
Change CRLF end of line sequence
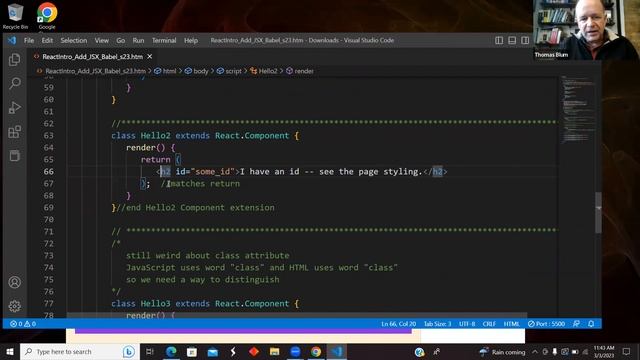click(x=489, y=324)
